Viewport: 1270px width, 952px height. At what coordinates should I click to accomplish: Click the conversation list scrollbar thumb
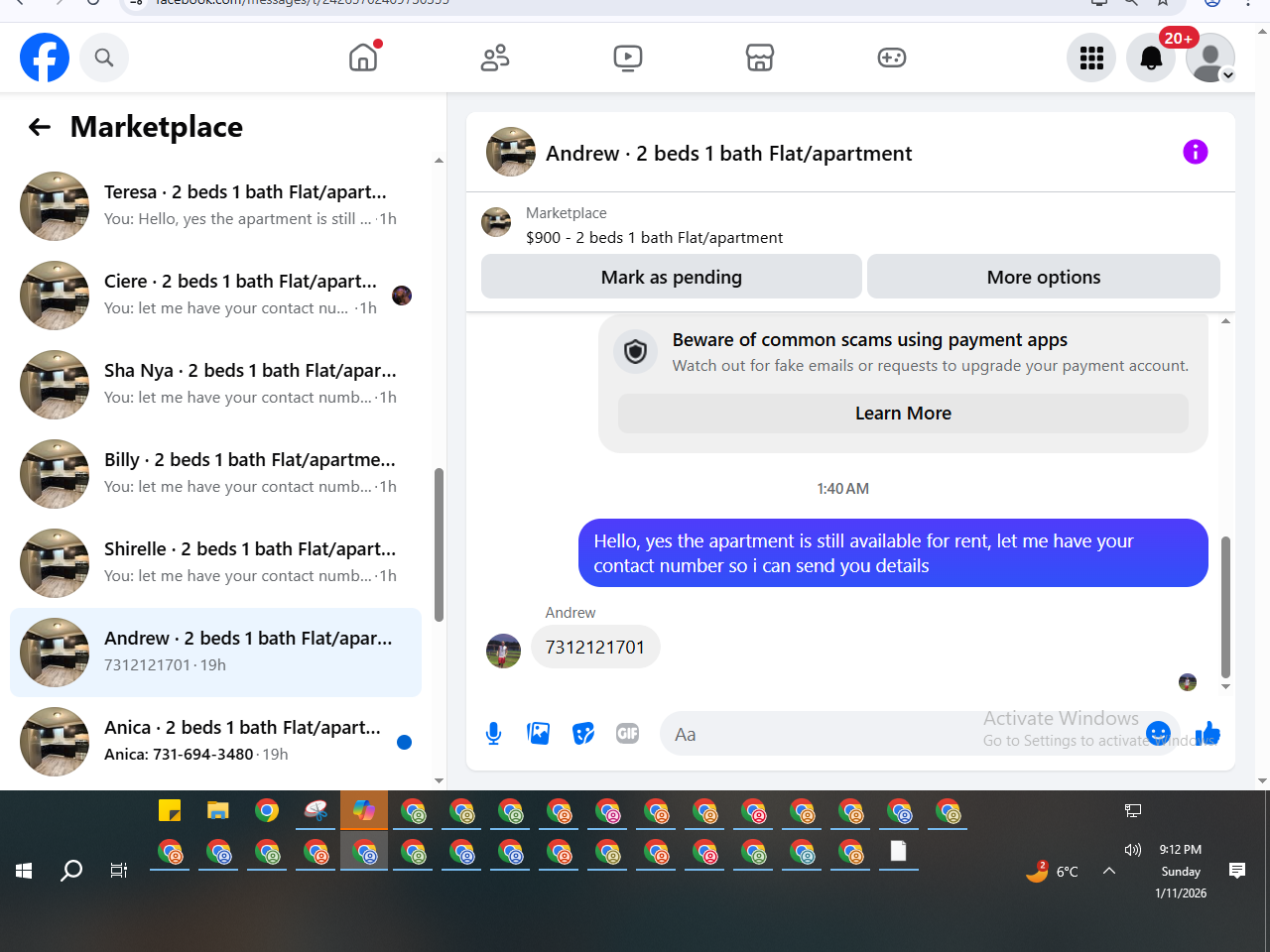click(x=439, y=545)
